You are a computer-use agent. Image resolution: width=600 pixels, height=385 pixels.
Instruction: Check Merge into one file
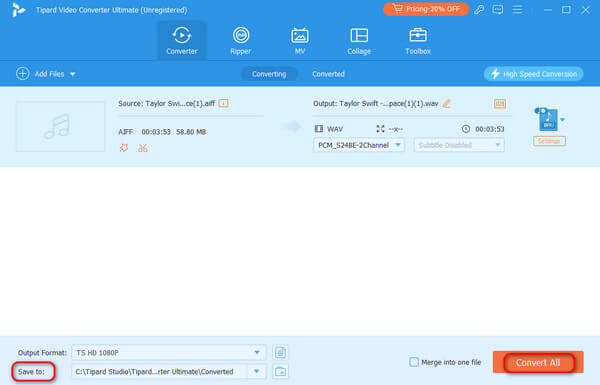pos(414,362)
